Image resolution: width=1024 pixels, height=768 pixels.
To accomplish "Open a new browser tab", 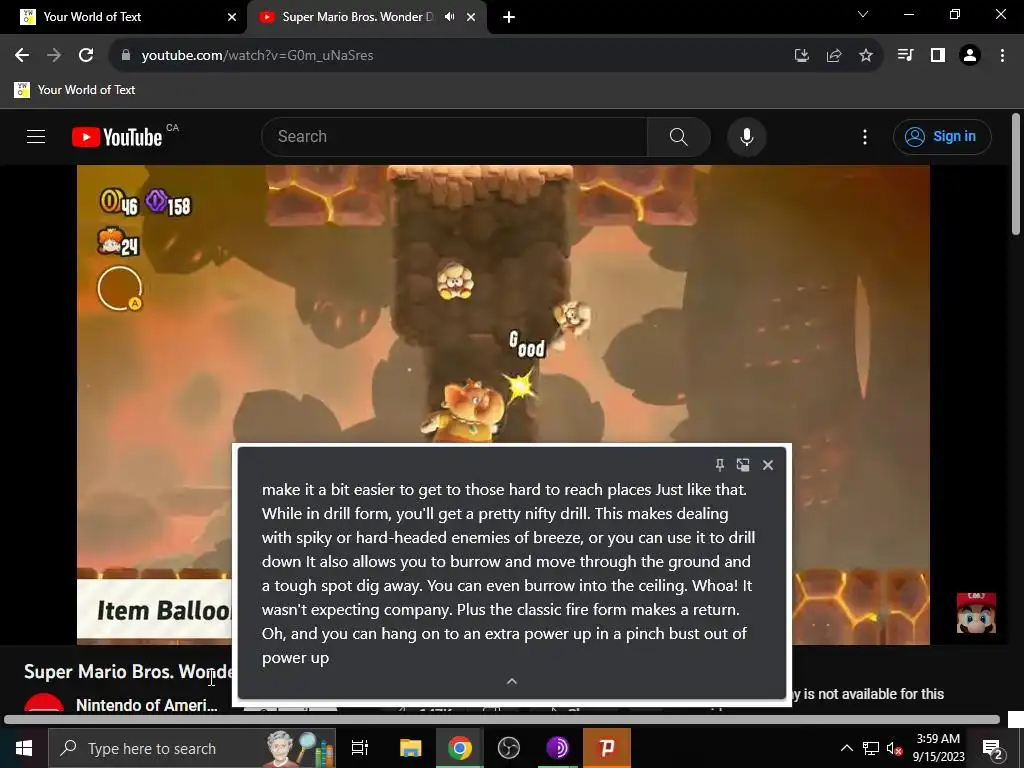I will (509, 17).
